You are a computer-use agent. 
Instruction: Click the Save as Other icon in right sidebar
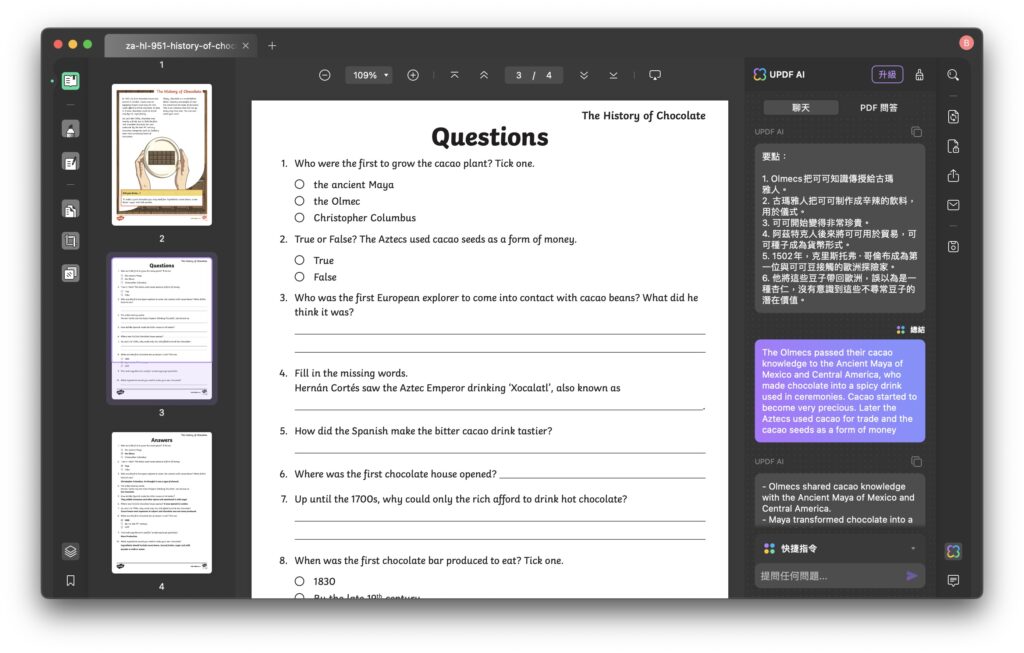pyautogui.click(x=953, y=247)
